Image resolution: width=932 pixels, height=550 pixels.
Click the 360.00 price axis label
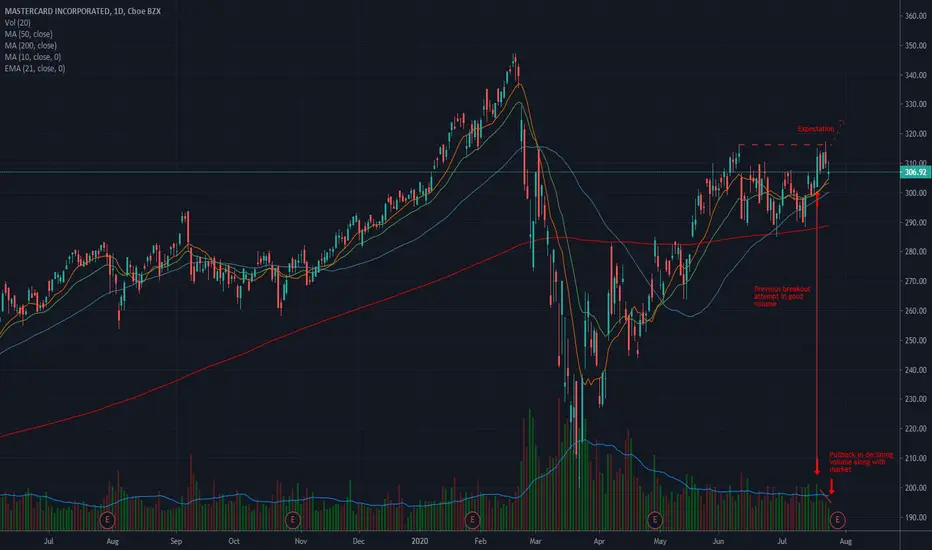point(915,16)
